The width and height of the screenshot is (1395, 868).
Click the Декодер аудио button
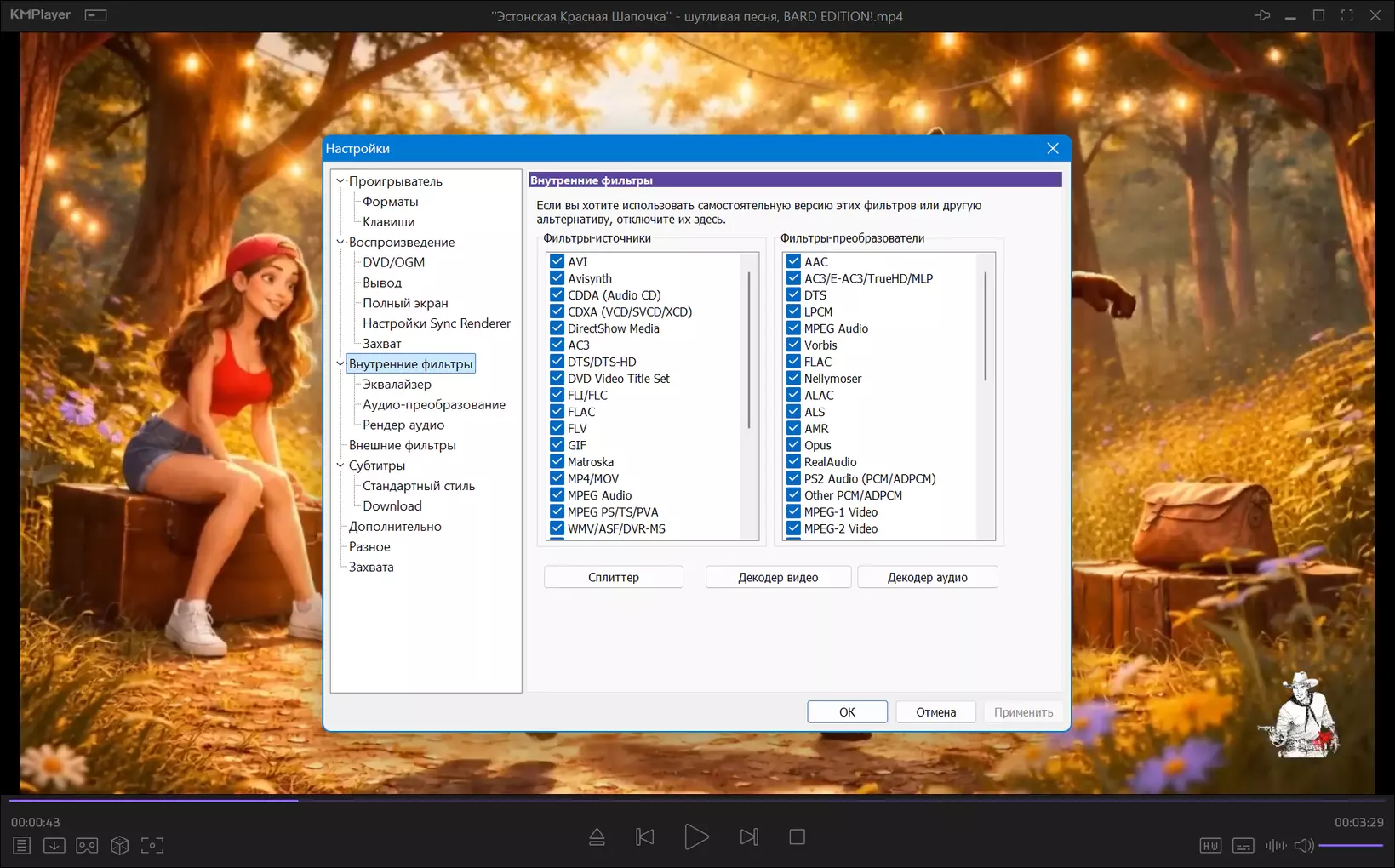(928, 577)
